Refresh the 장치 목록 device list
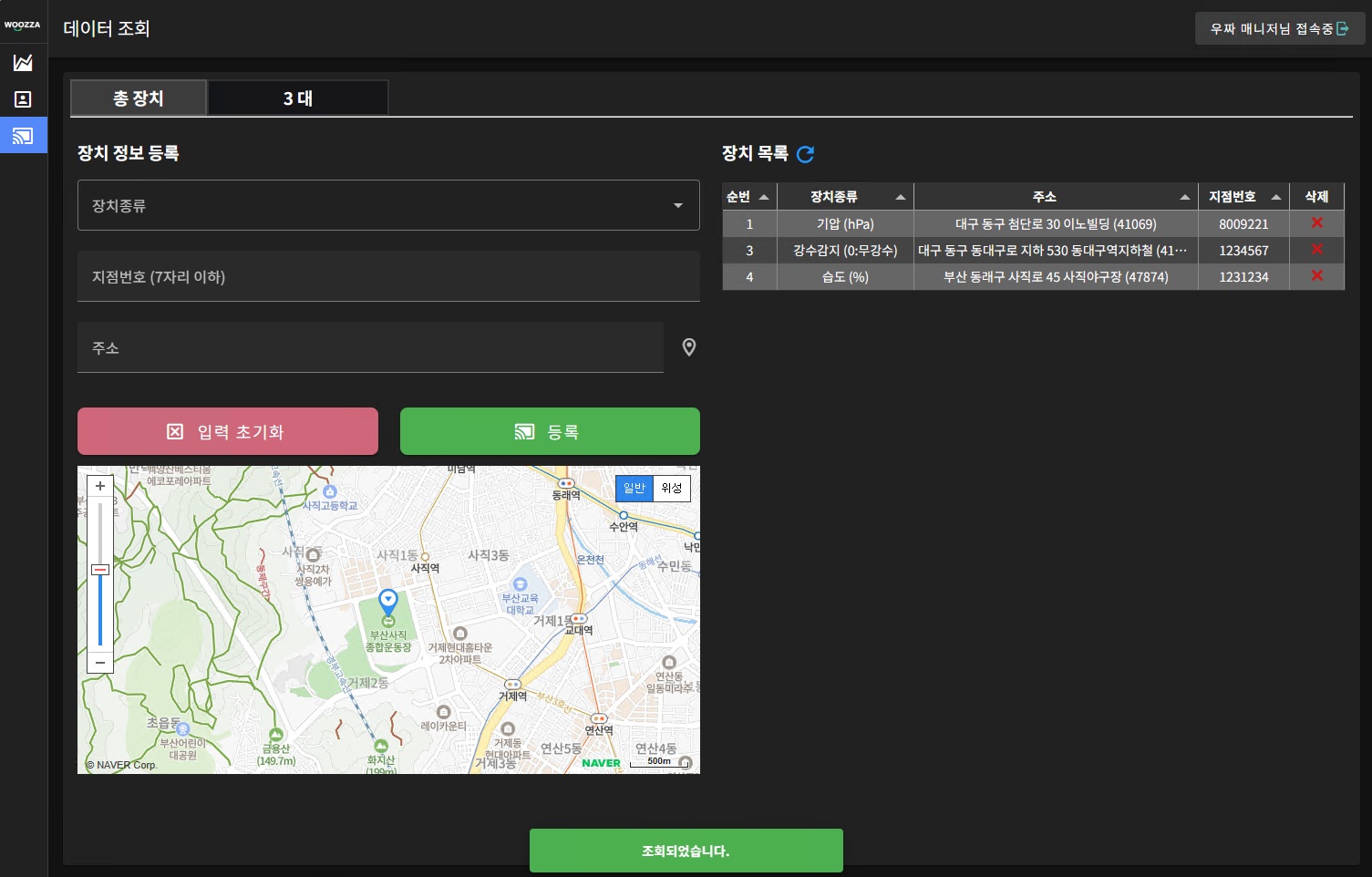 pyautogui.click(x=805, y=154)
